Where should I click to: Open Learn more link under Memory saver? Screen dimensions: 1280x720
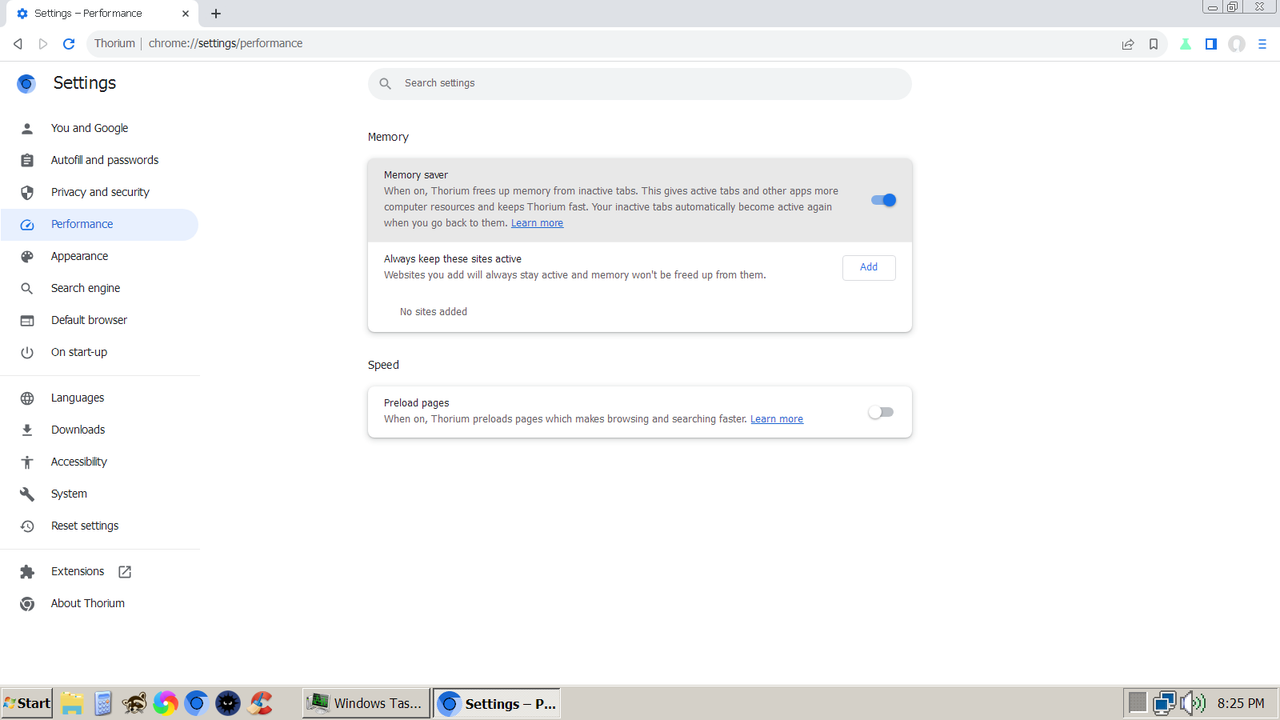[x=537, y=223]
